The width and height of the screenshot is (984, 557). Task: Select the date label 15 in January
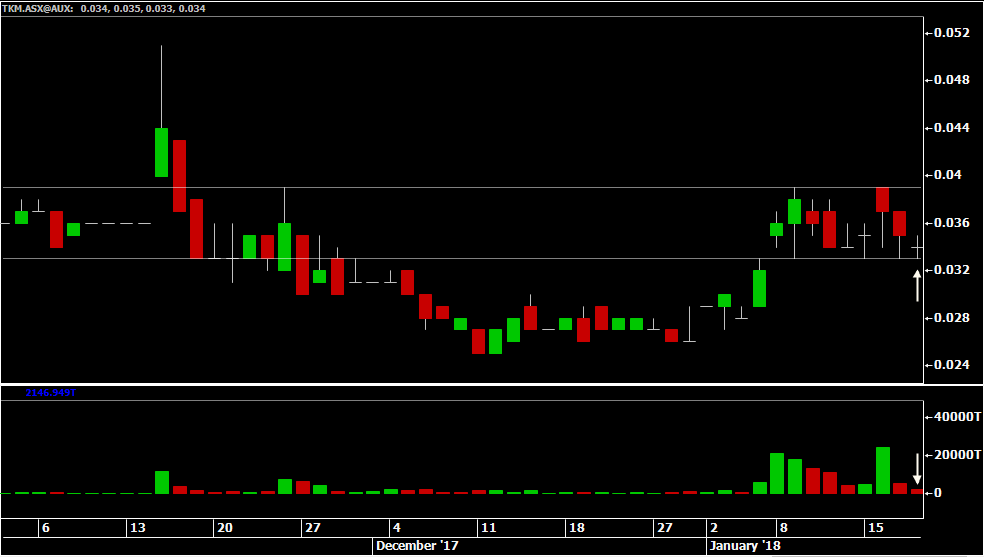tap(875, 528)
